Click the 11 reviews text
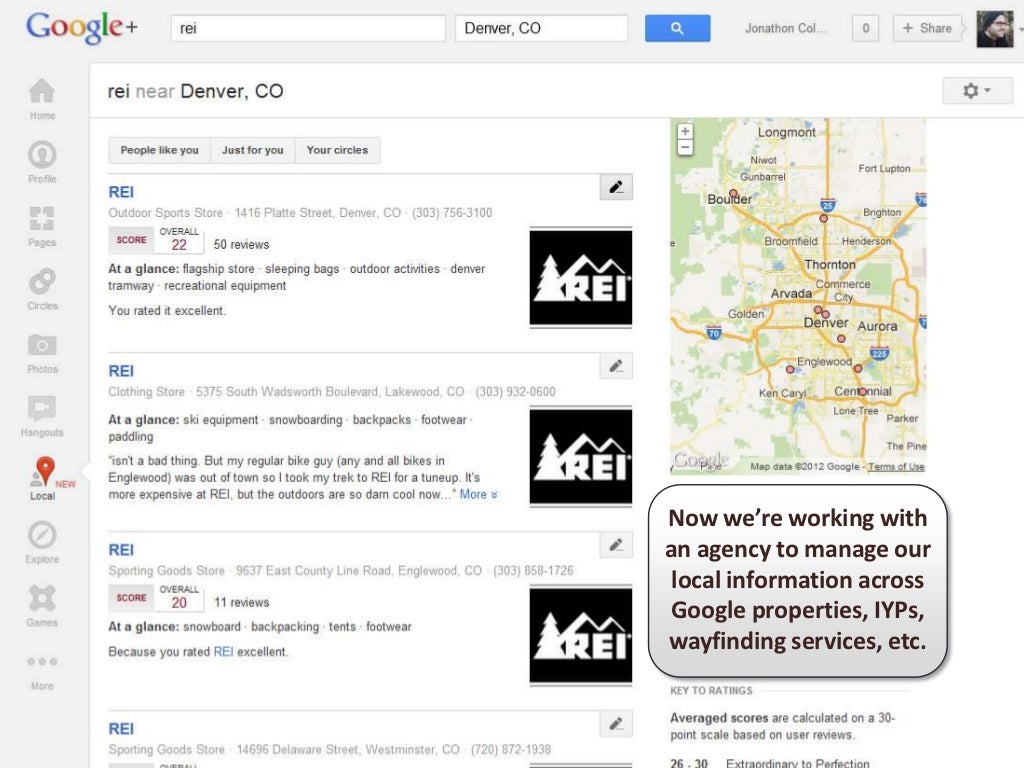Screen dimensions: 1024x768 pyautogui.click(x=242, y=602)
